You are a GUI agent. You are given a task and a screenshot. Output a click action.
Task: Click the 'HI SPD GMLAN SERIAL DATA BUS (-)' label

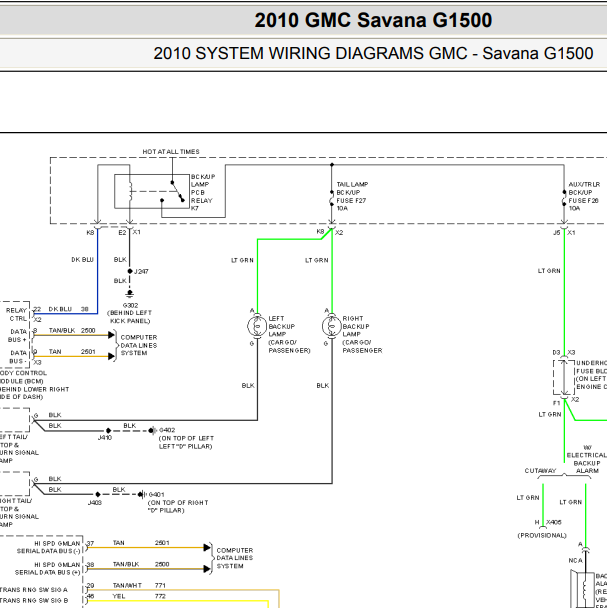[48, 547]
